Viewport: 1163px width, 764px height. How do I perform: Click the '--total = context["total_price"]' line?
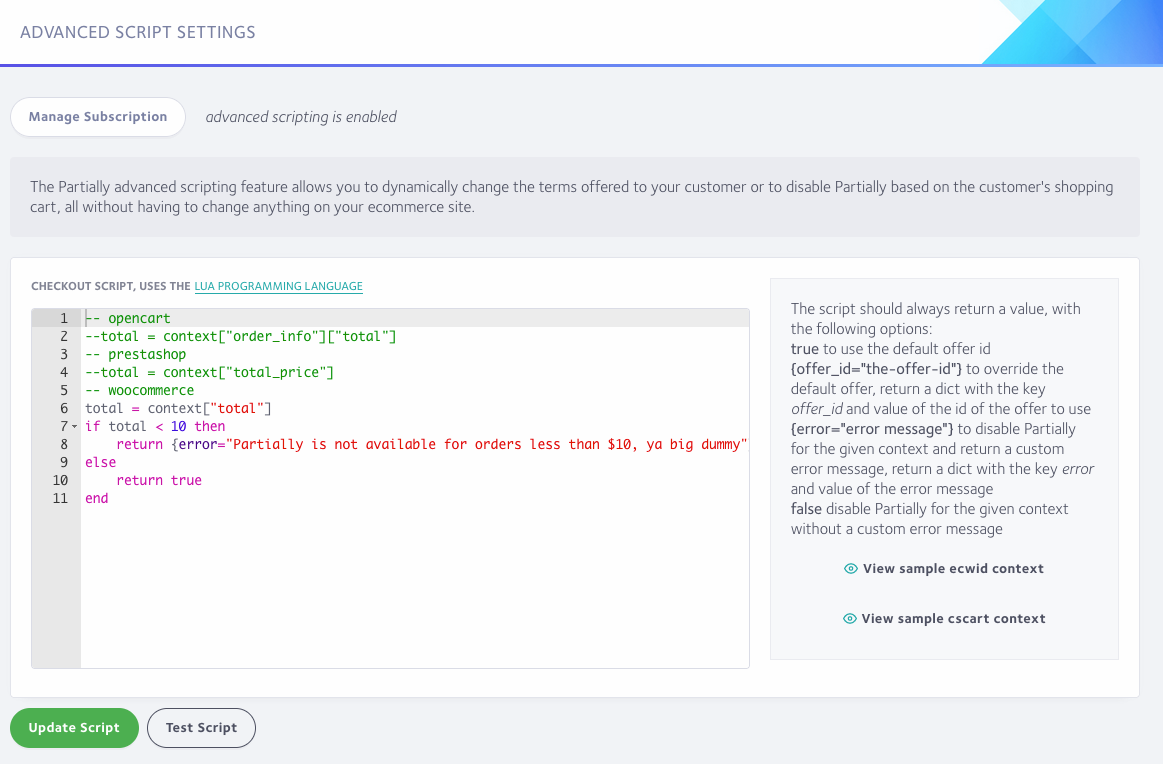tap(209, 372)
